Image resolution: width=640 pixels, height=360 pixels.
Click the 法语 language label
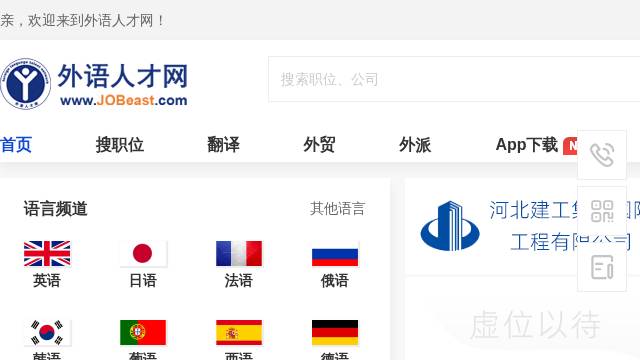(x=239, y=280)
